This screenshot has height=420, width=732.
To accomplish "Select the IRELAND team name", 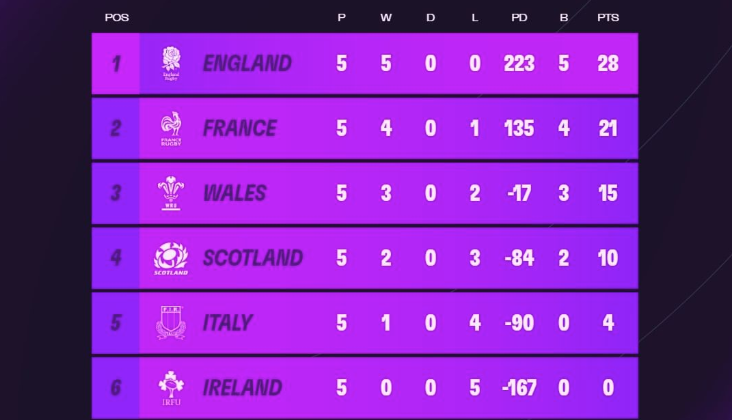I will click(242, 388).
